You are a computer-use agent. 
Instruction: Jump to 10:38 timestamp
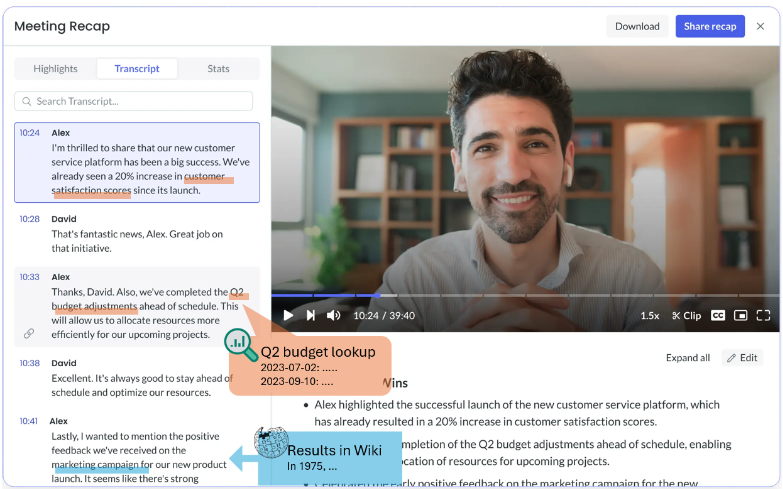click(29, 363)
